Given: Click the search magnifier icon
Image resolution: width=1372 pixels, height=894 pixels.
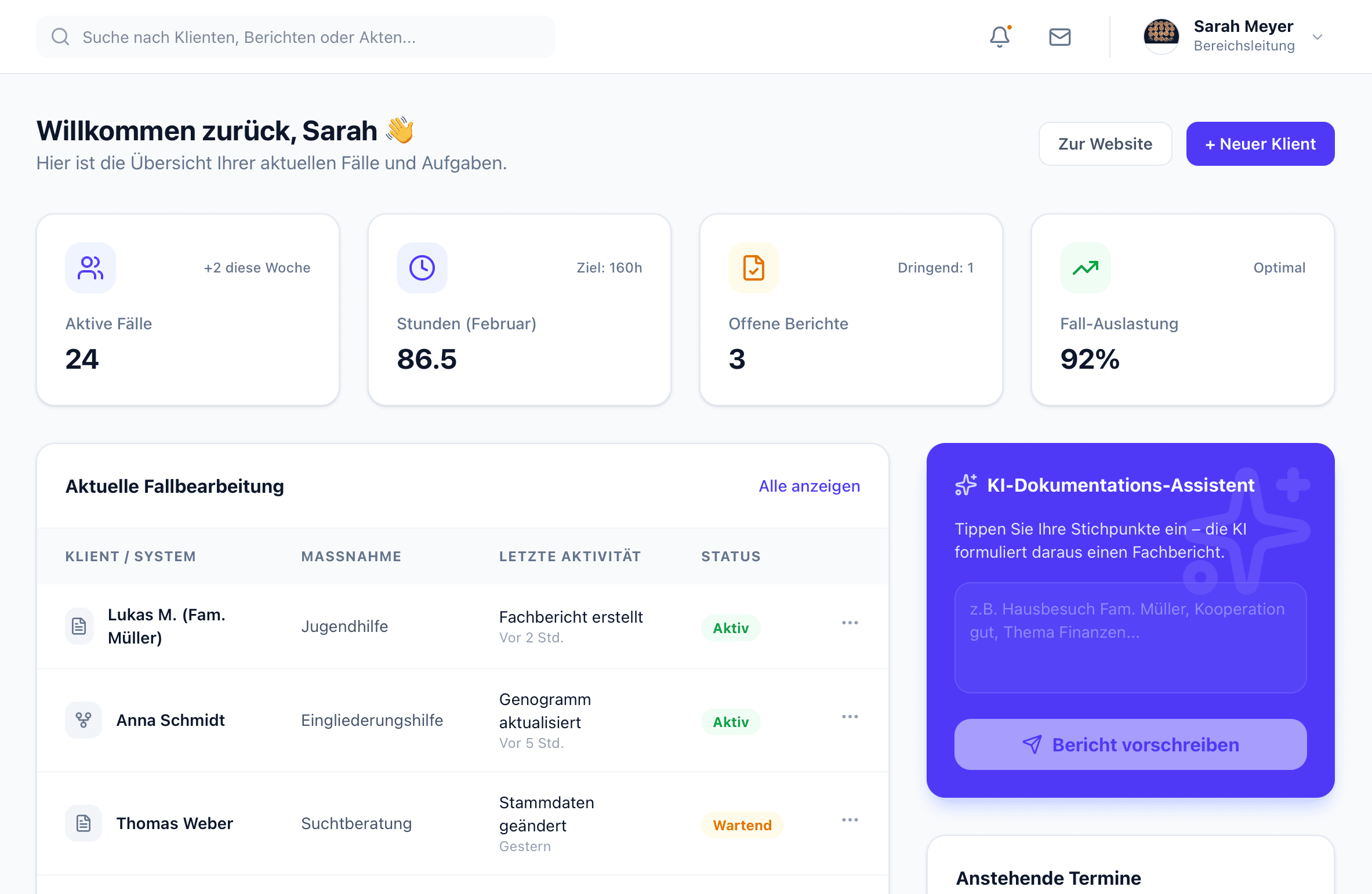Looking at the screenshot, I should (x=60, y=37).
